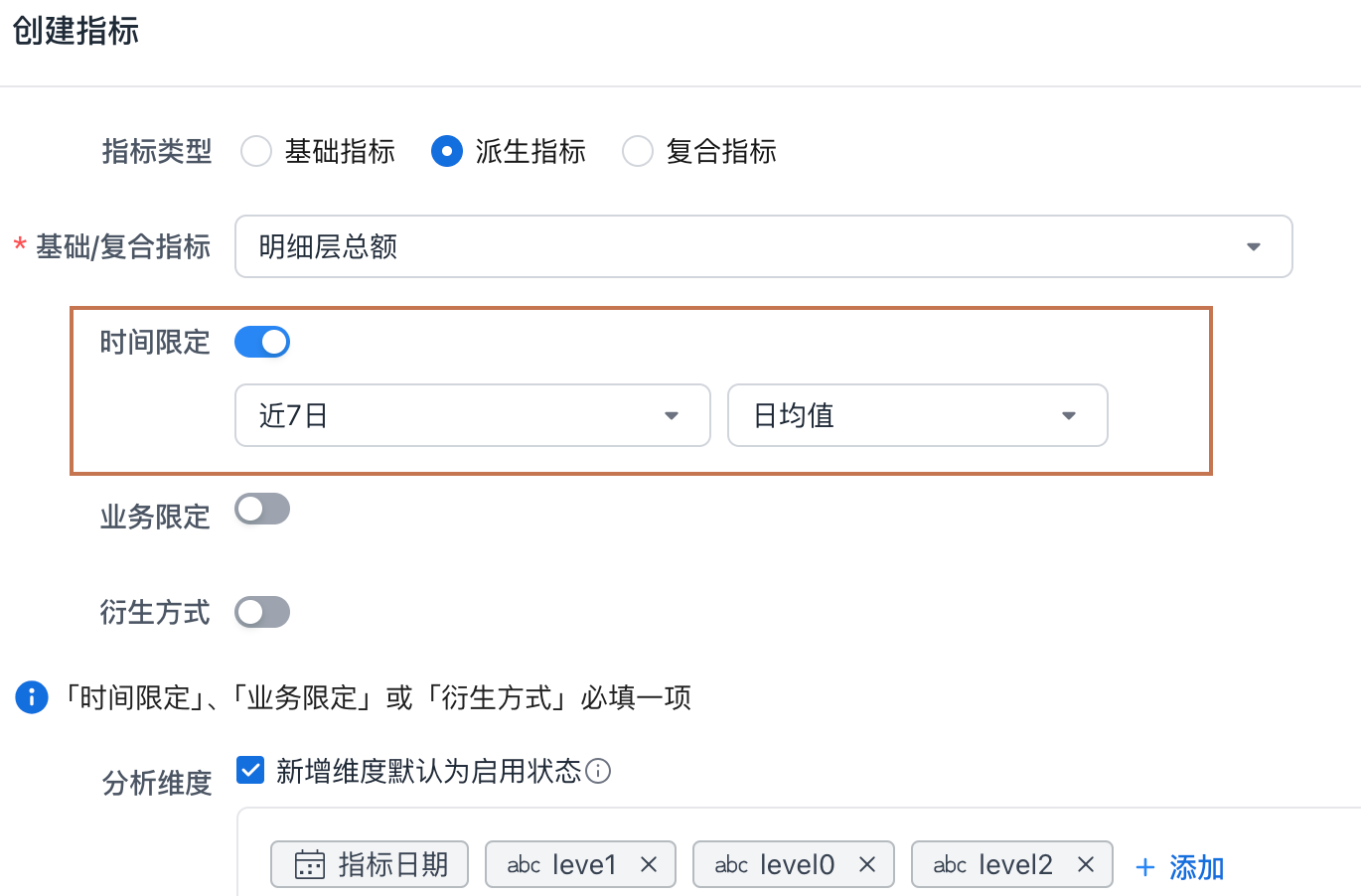Viewport: 1361px width, 896px height.
Task: Click the blue info icon before 必填一项 notice
Action: pyautogui.click(x=32, y=697)
